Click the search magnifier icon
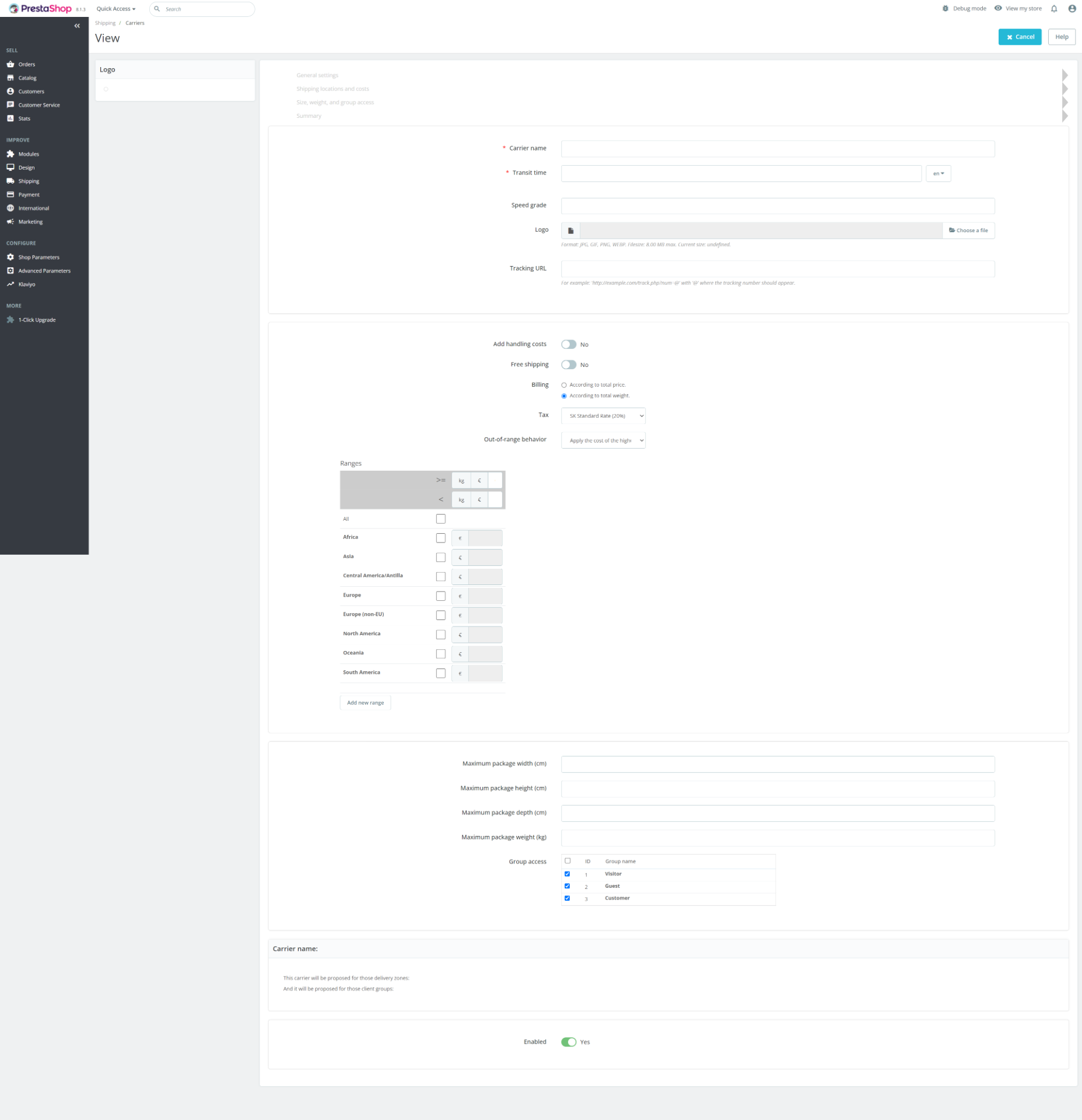Image resolution: width=1082 pixels, height=1120 pixels. pyautogui.click(x=157, y=9)
